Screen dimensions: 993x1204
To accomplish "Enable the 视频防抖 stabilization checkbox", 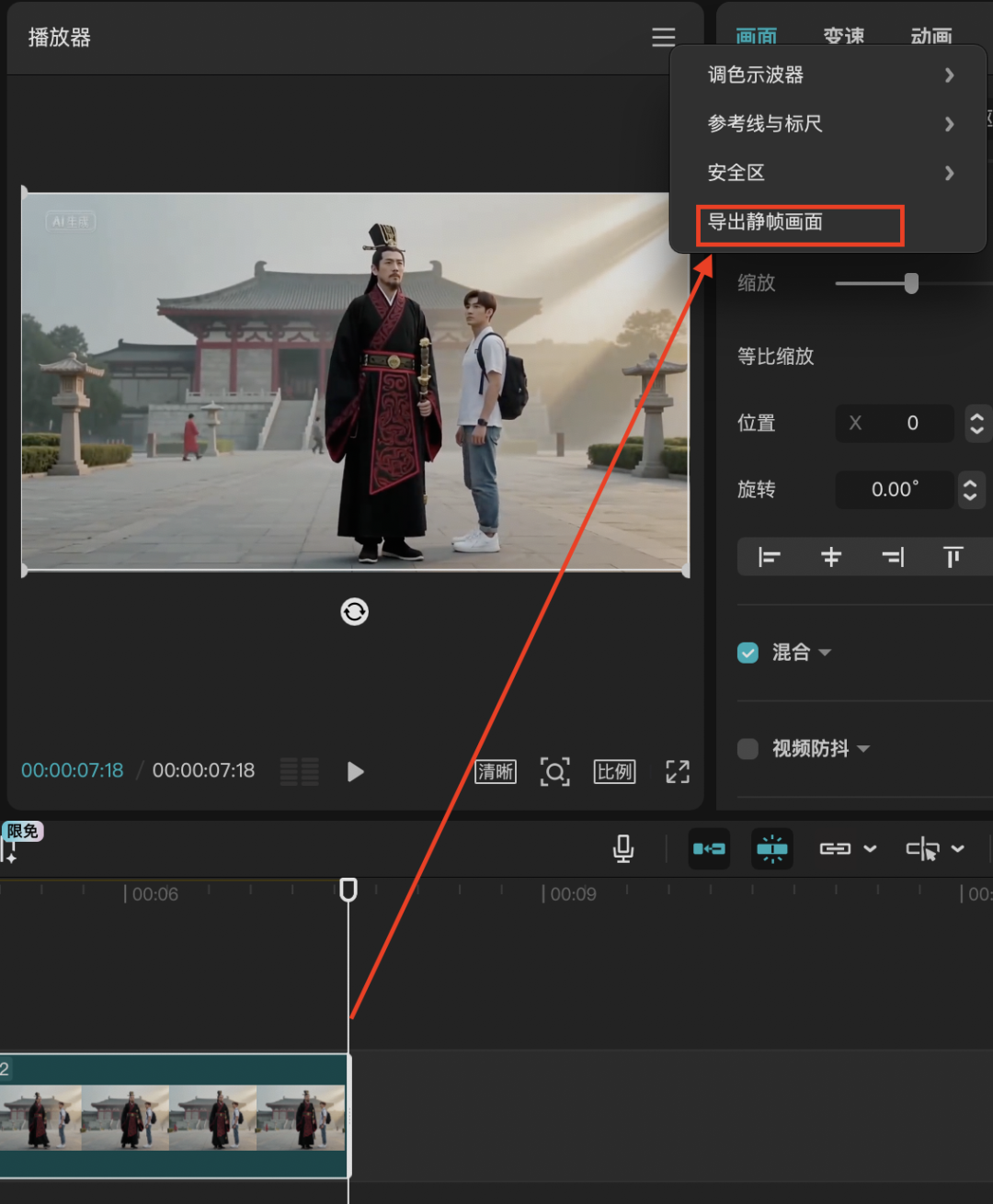I will pos(748,749).
